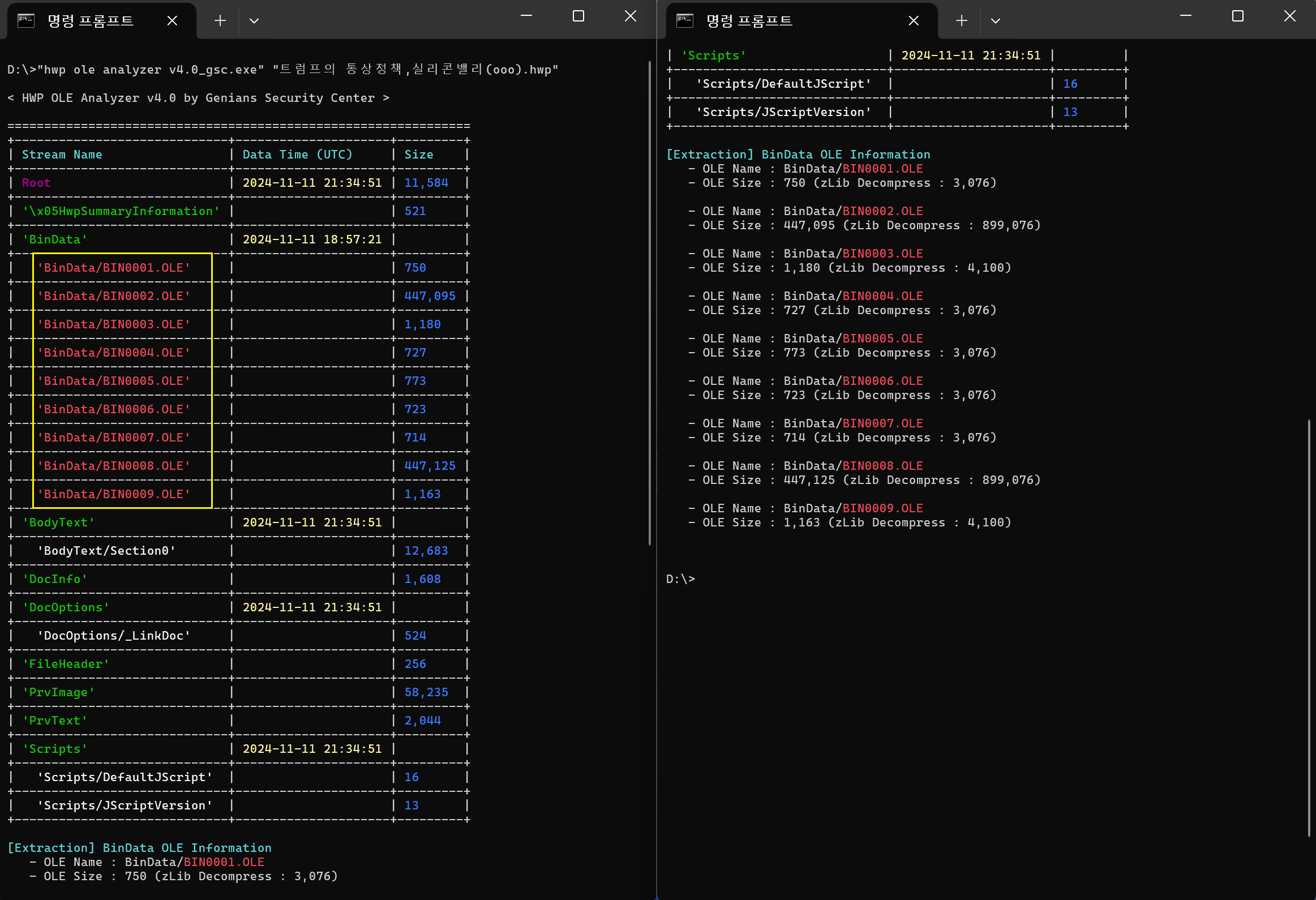
Task: Click 'BinData/BIN0008.OLE' in the stream table
Action: (x=113, y=466)
